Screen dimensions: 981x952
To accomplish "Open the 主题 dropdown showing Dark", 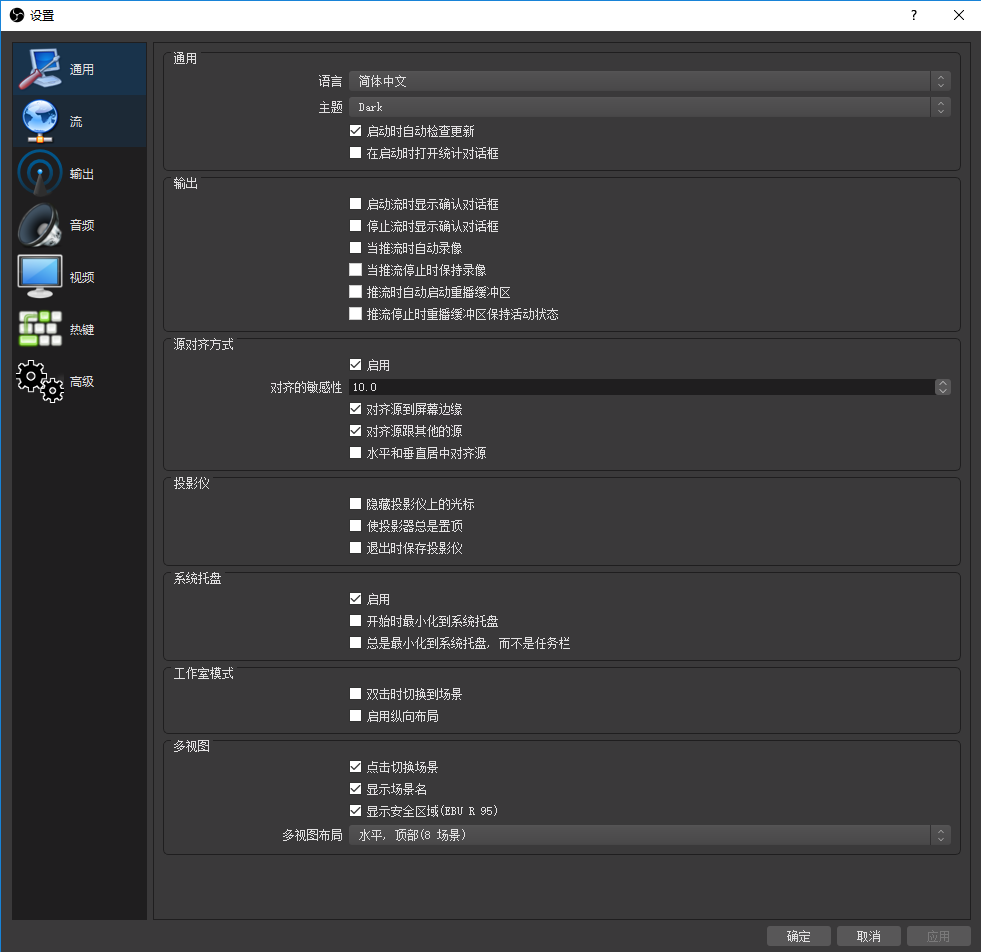I will pos(649,108).
